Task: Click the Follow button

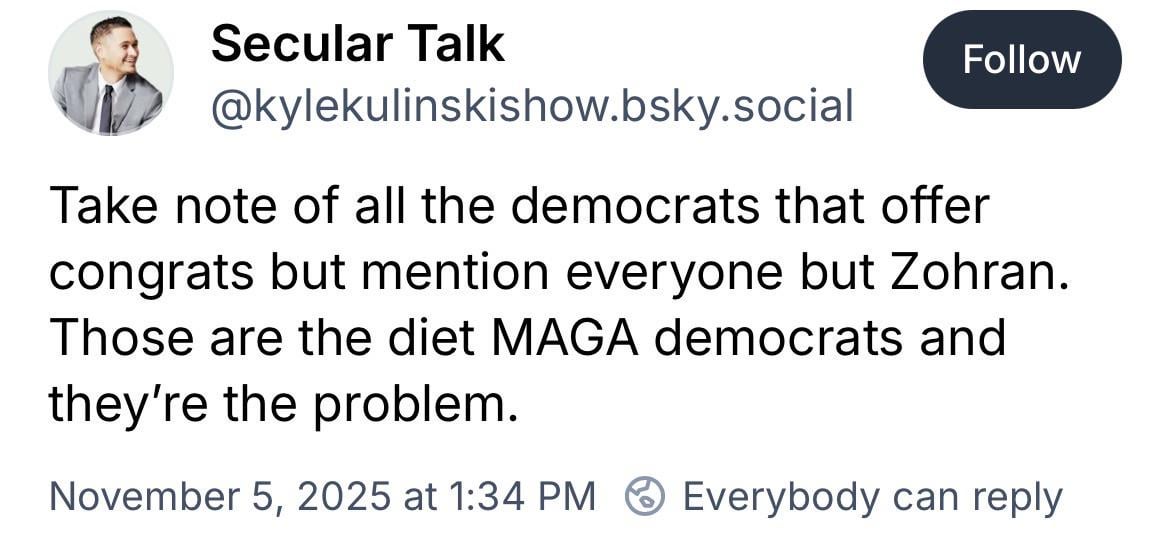Action: point(1021,60)
